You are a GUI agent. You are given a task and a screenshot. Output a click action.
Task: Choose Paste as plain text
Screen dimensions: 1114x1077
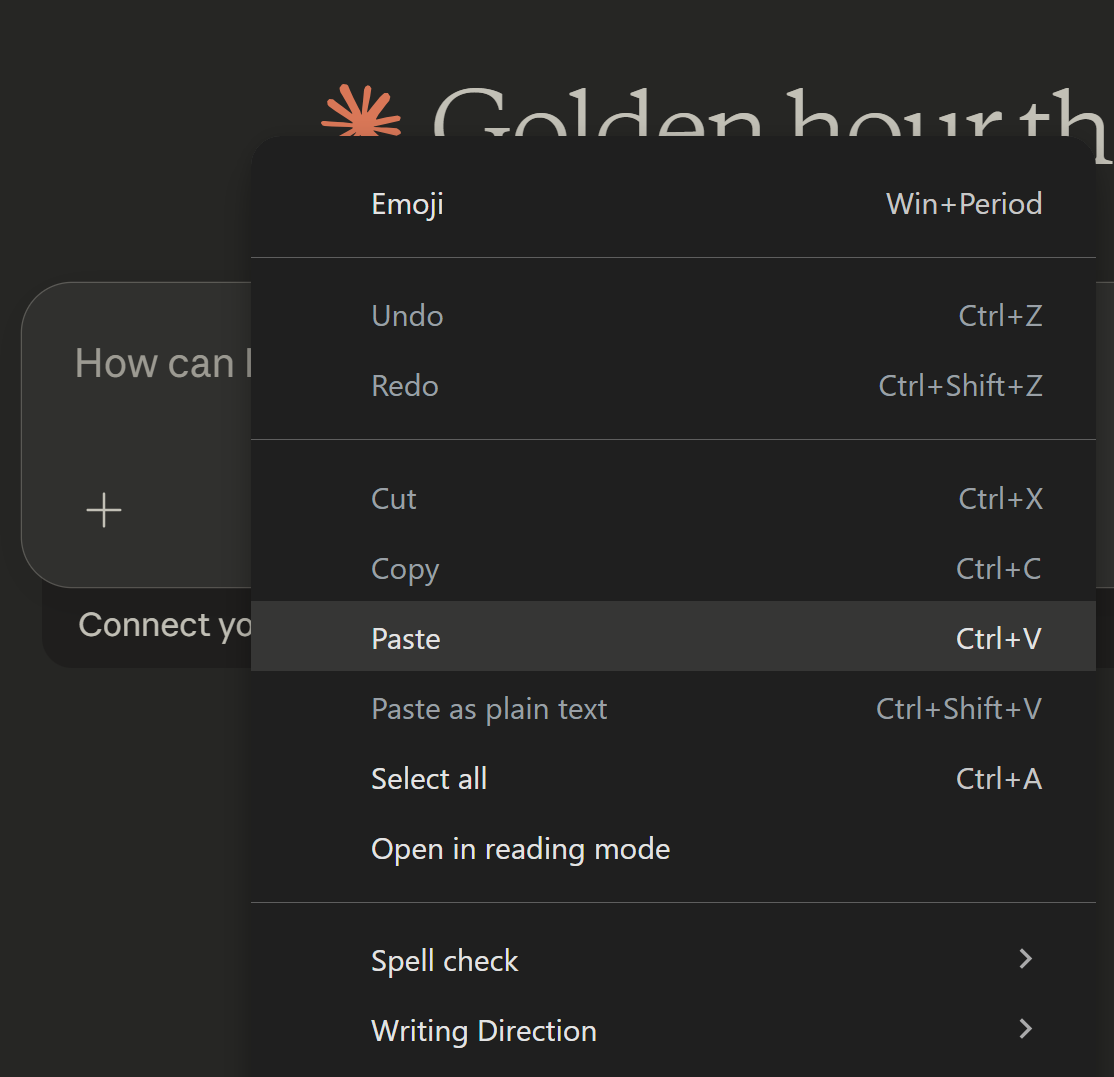point(489,709)
